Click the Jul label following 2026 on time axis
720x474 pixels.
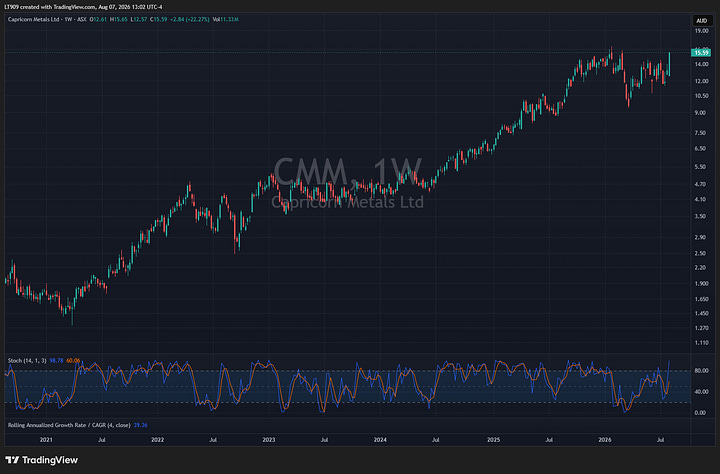[660, 440]
